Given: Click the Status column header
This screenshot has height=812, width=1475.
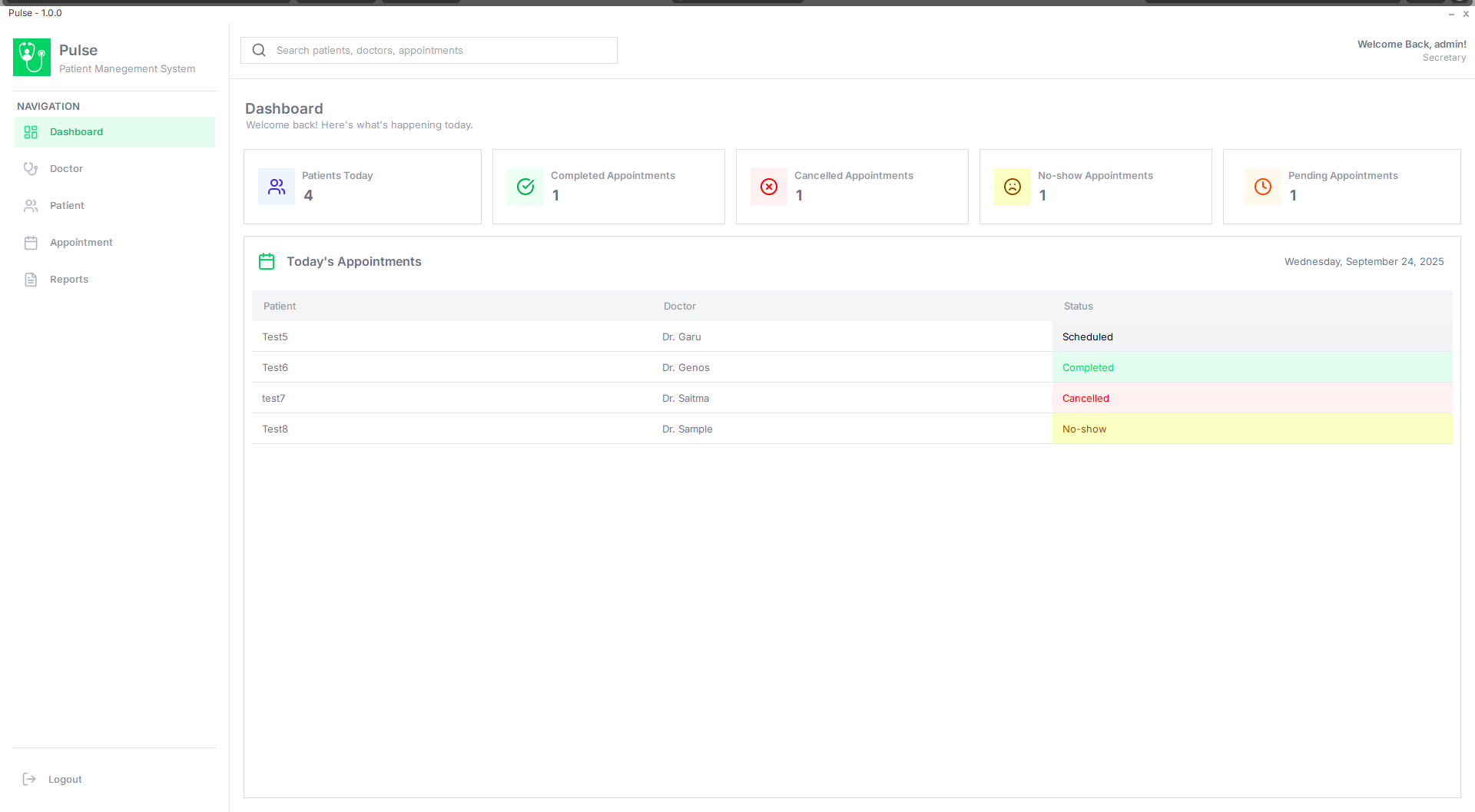Looking at the screenshot, I should [1078, 307].
